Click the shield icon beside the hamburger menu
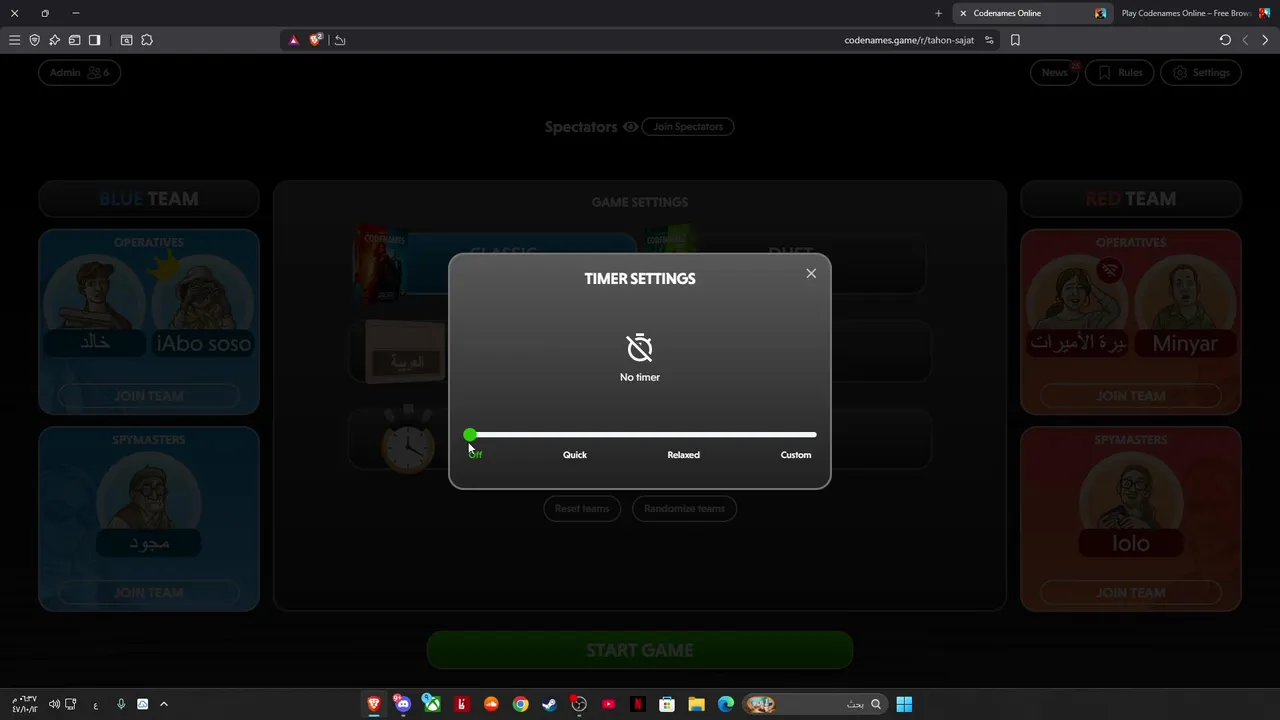This screenshot has width=1280, height=720. (x=34, y=40)
